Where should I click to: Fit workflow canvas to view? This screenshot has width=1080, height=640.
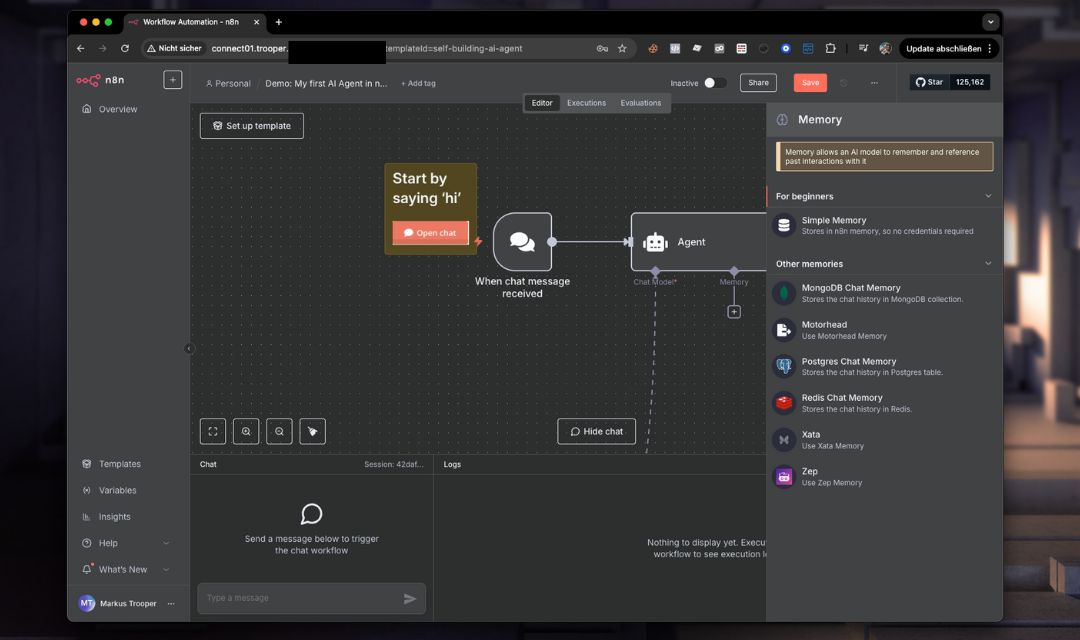click(x=213, y=431)
